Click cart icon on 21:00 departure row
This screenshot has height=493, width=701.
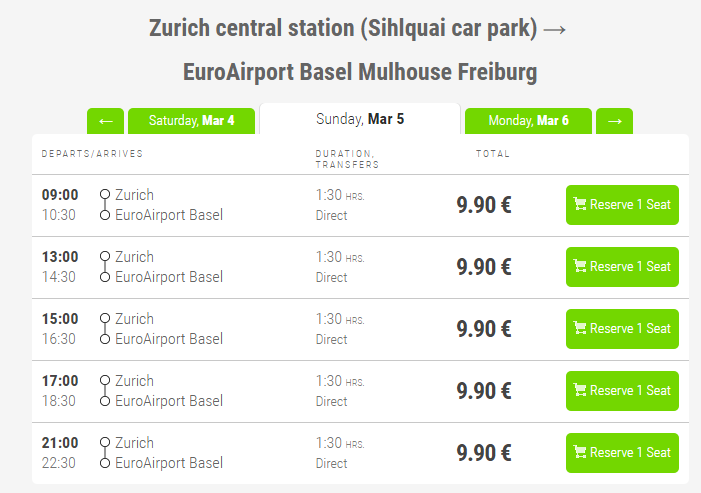click(580, 453)
